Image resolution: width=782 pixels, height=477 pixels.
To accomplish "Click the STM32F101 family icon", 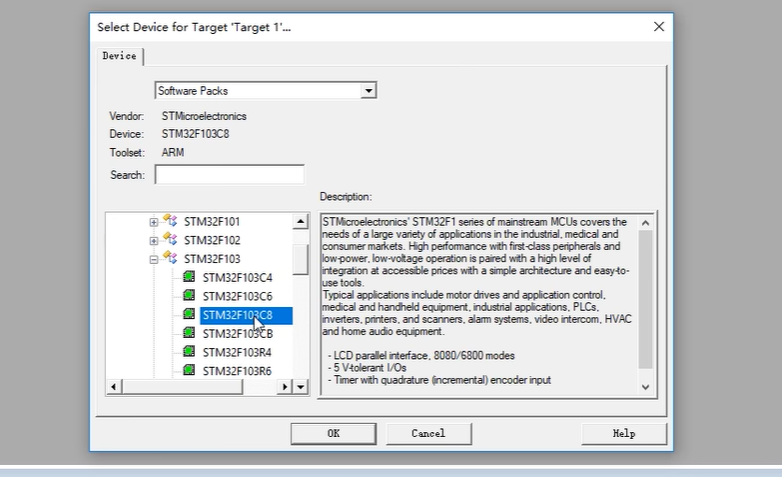I will click(x=170, y=221).
